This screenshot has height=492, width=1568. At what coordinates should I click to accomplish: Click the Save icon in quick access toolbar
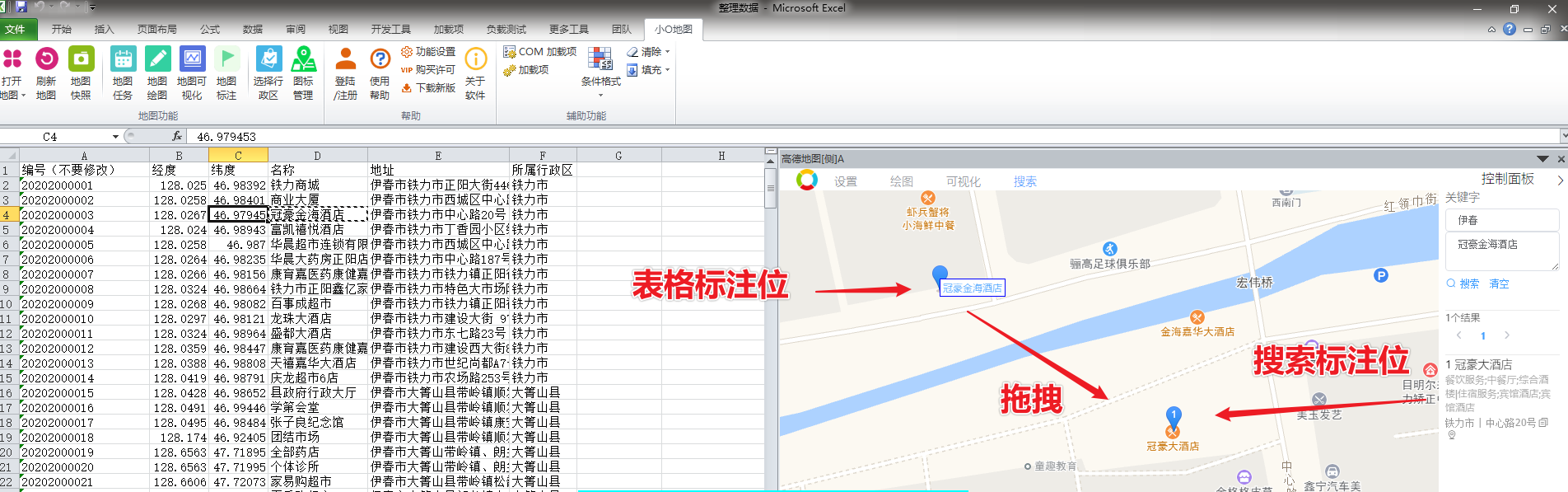tap(21, 7)
